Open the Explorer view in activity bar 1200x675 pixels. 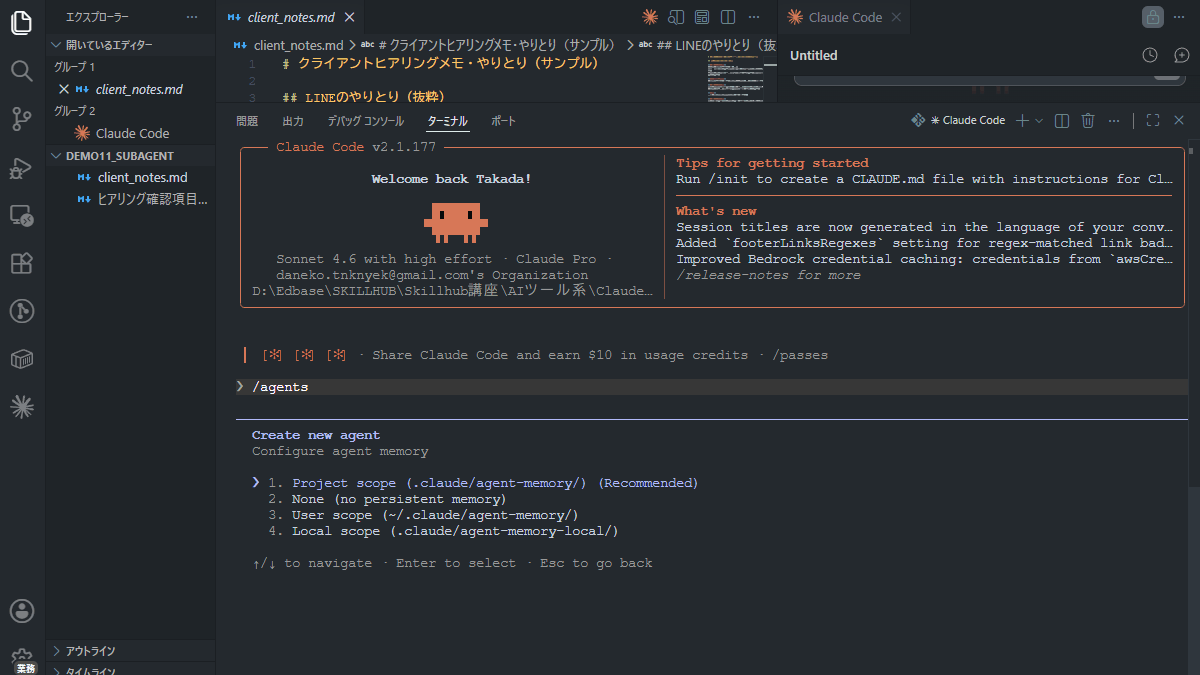21,22
